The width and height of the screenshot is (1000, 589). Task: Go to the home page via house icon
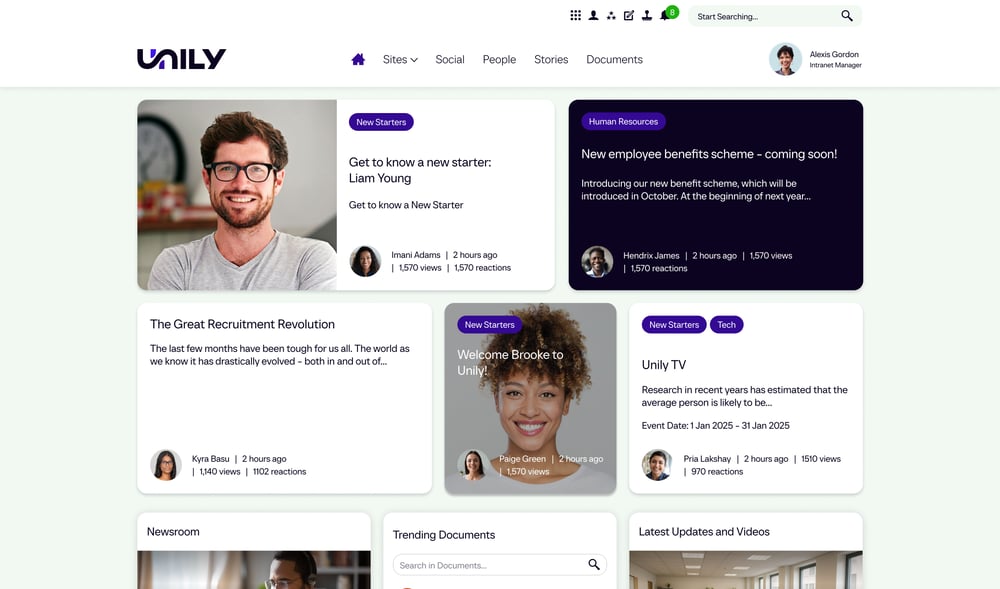point(358,59)
